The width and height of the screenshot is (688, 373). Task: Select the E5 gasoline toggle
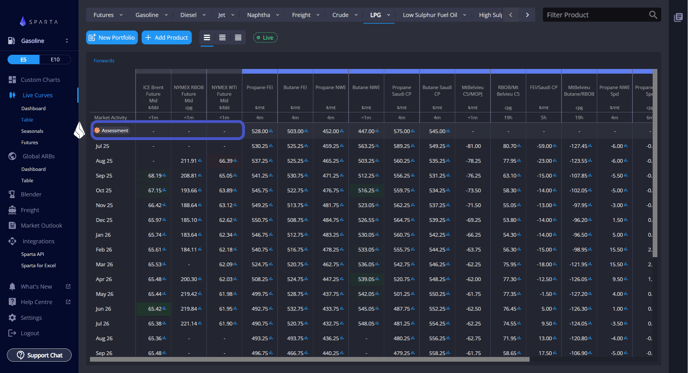23,59
